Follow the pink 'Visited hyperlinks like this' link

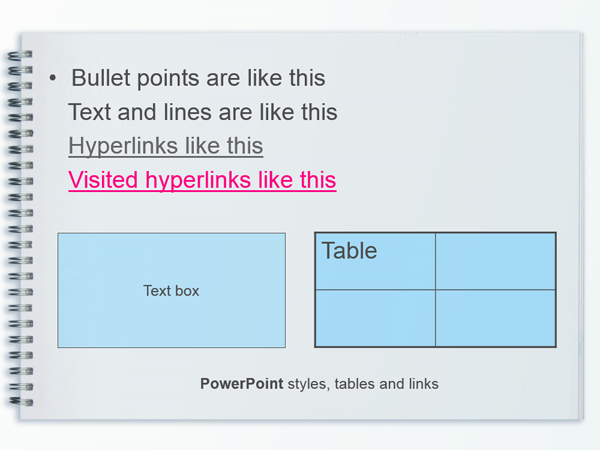point(202,180)
